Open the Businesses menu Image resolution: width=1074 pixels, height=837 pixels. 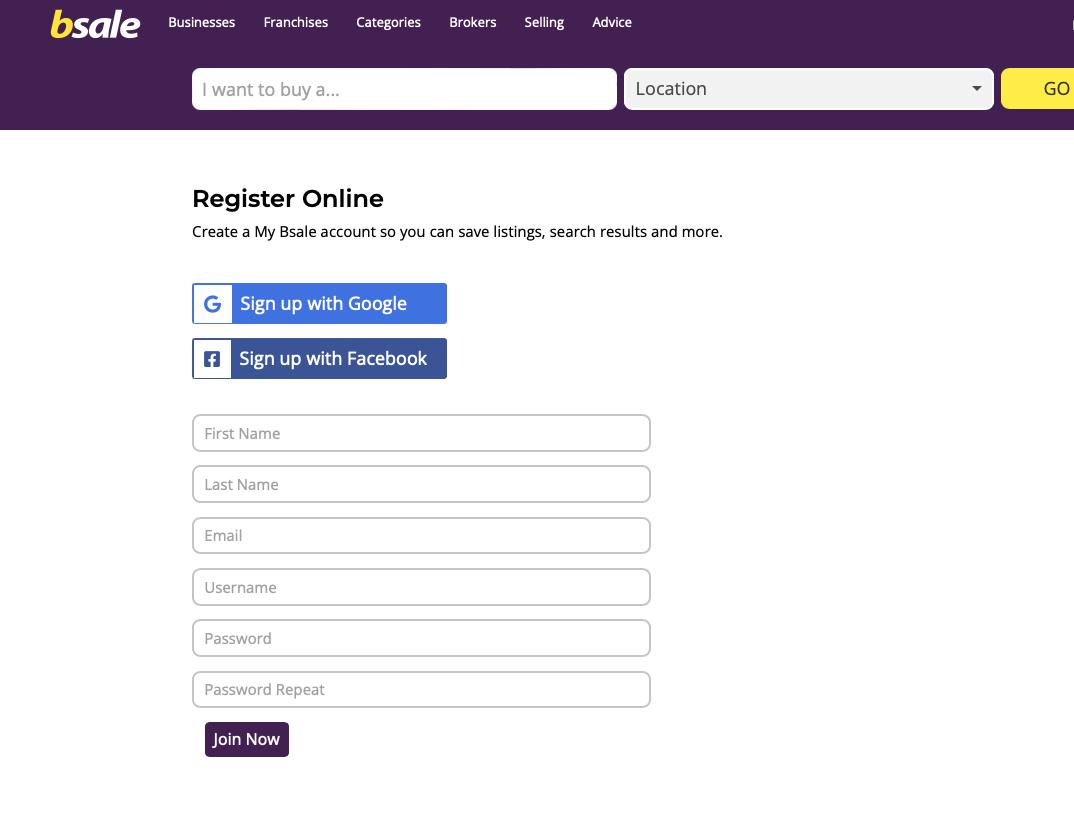point(202,22)
